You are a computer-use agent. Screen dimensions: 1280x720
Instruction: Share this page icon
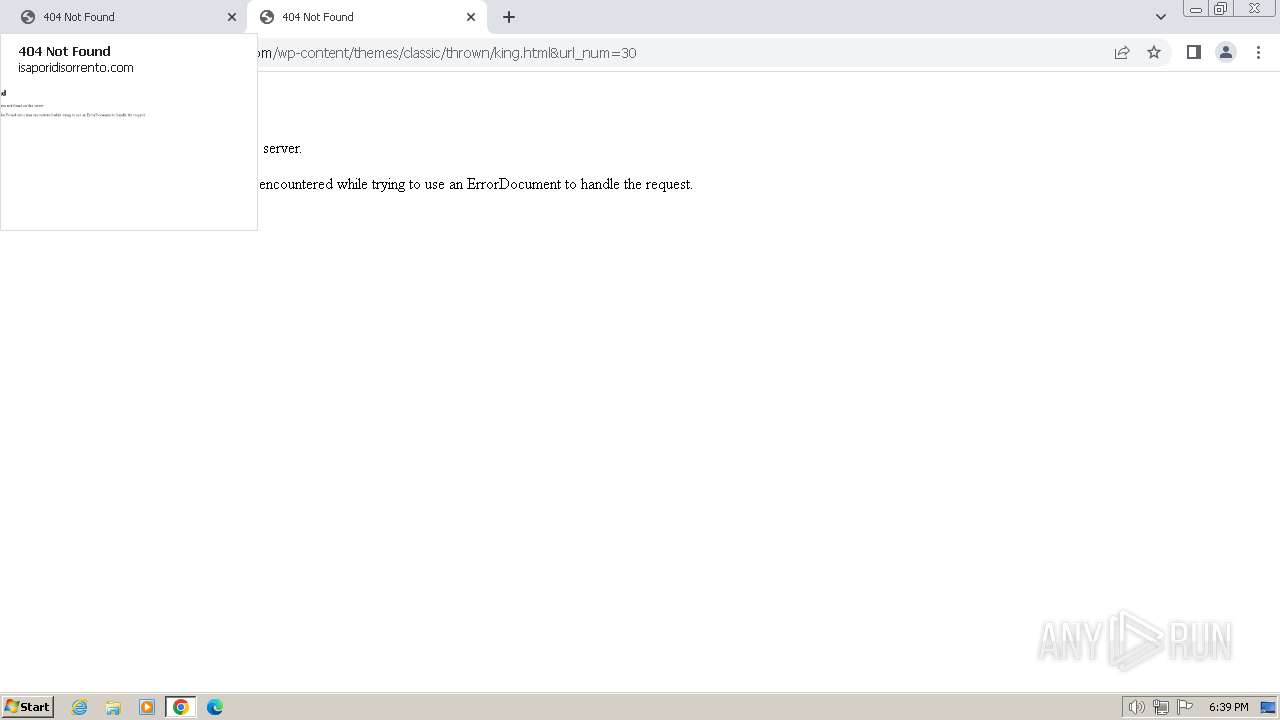point(1122,53)
